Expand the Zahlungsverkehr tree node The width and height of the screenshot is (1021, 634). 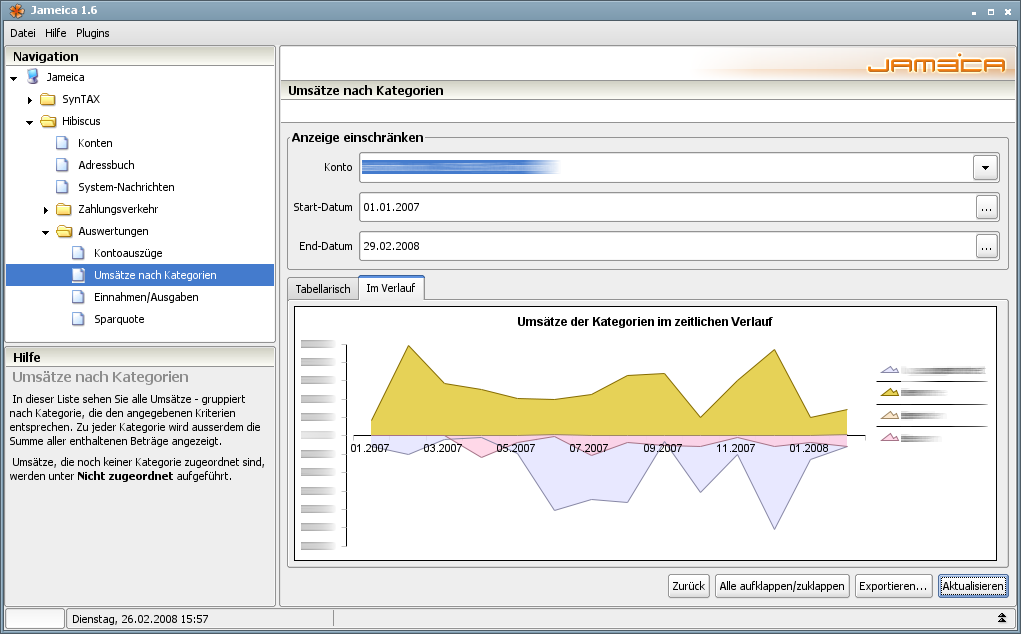(46, 210)
